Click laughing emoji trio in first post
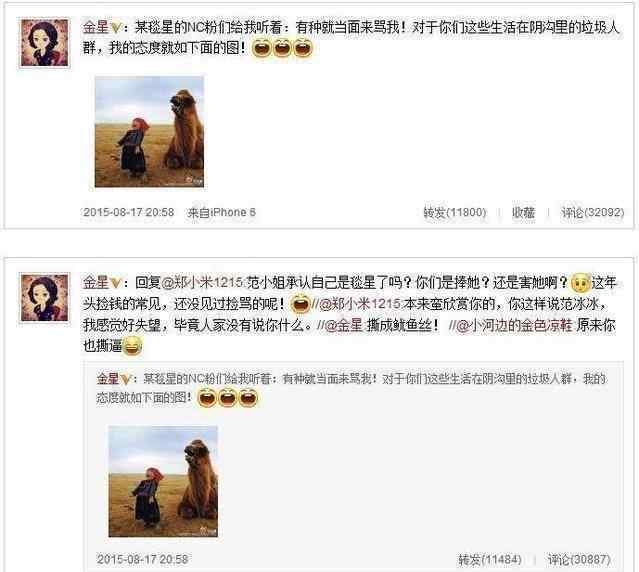 click(x=282, y=48)
